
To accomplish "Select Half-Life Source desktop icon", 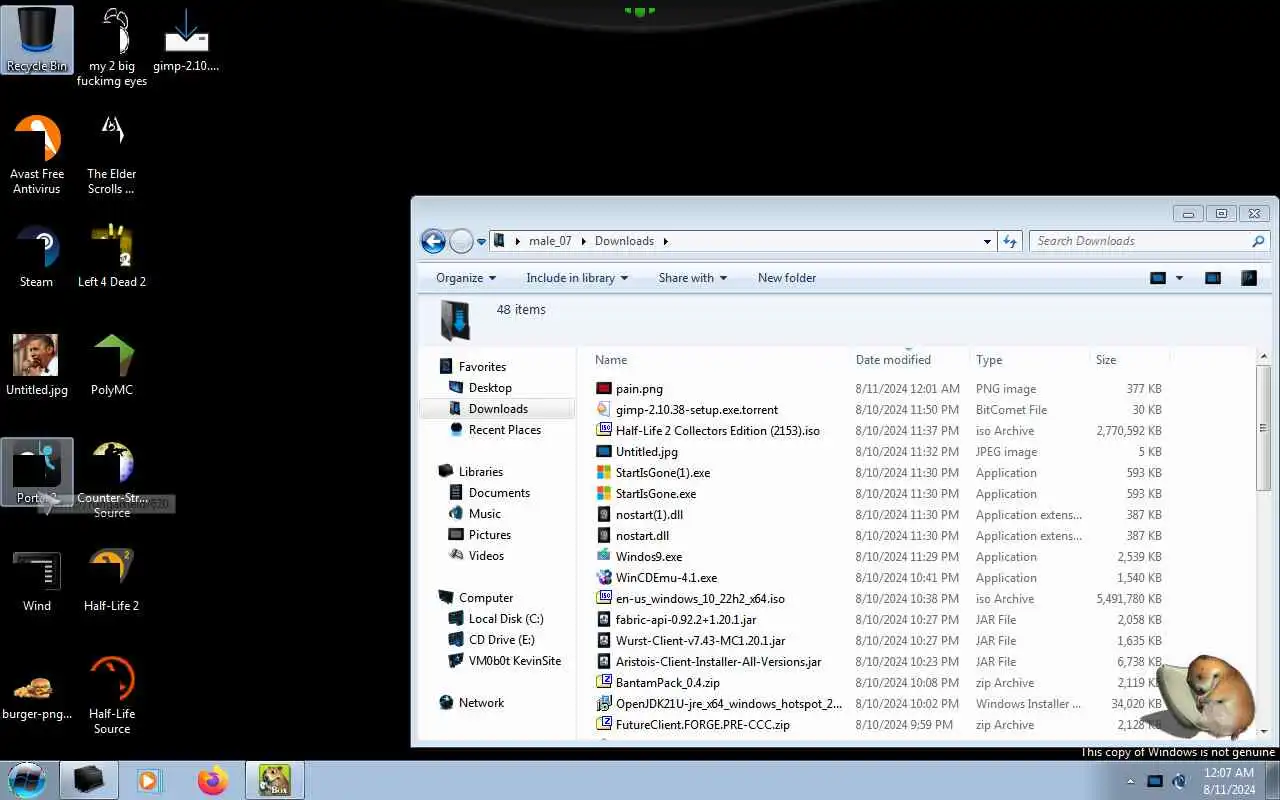I will coord(112,696).
